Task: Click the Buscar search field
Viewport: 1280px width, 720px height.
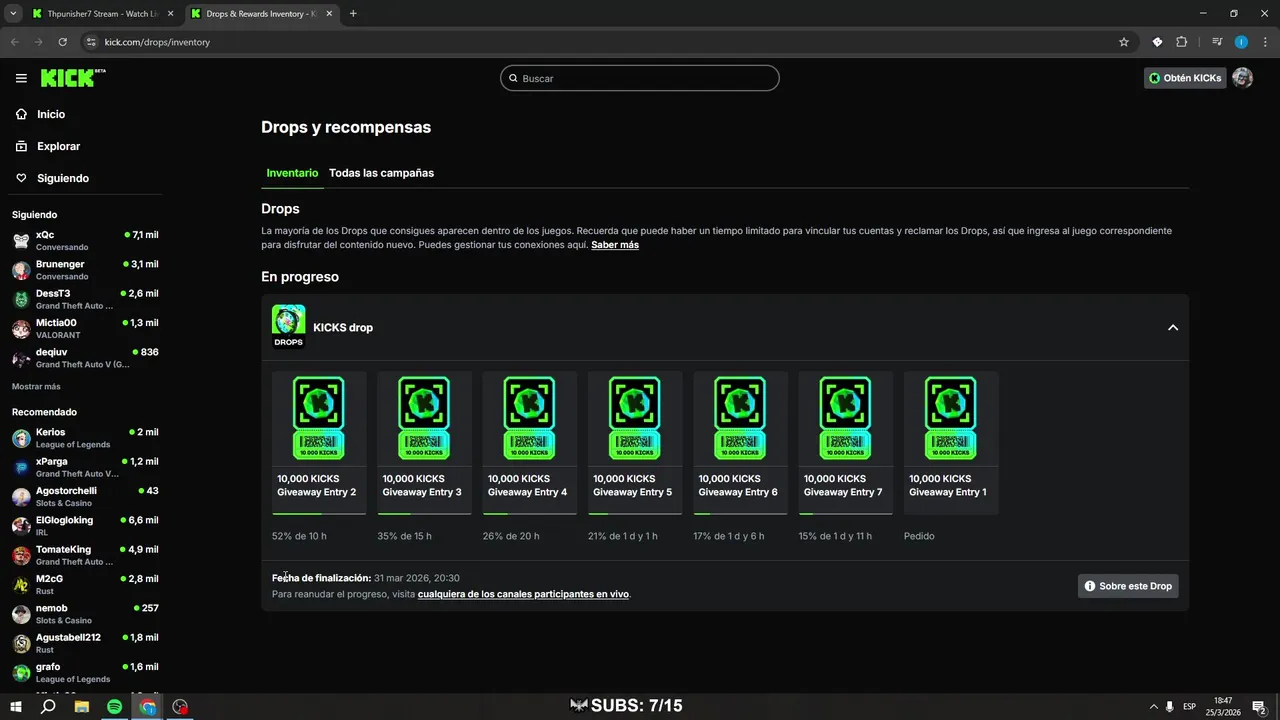Action: [x=640, y=78]
